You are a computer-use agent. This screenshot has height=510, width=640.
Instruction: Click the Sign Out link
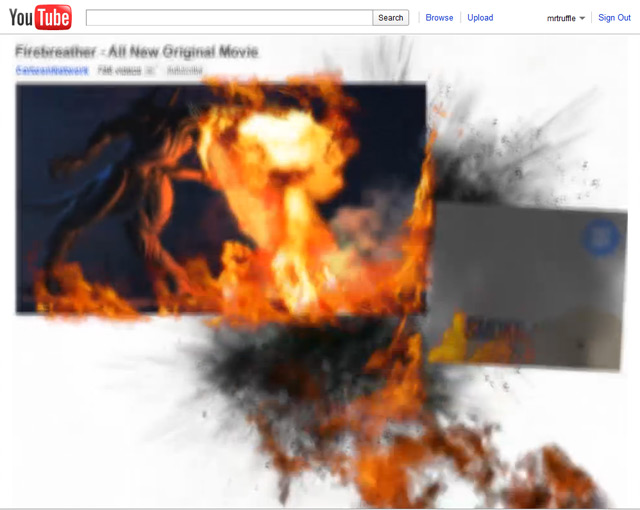coord(614,18)
